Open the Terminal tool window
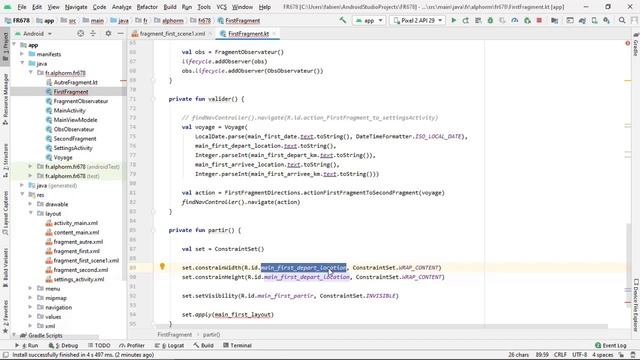640x360 pixels. (237, 345)
